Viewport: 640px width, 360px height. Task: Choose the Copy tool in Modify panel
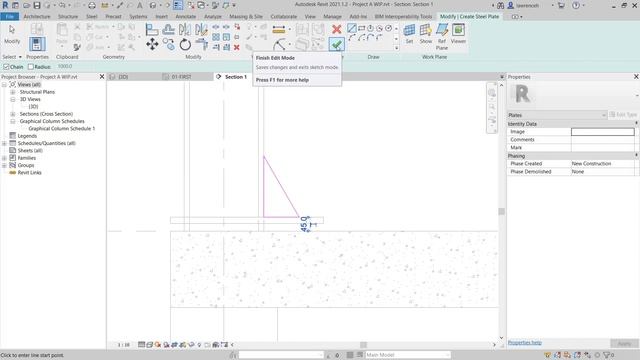click(x=169, y=44)
